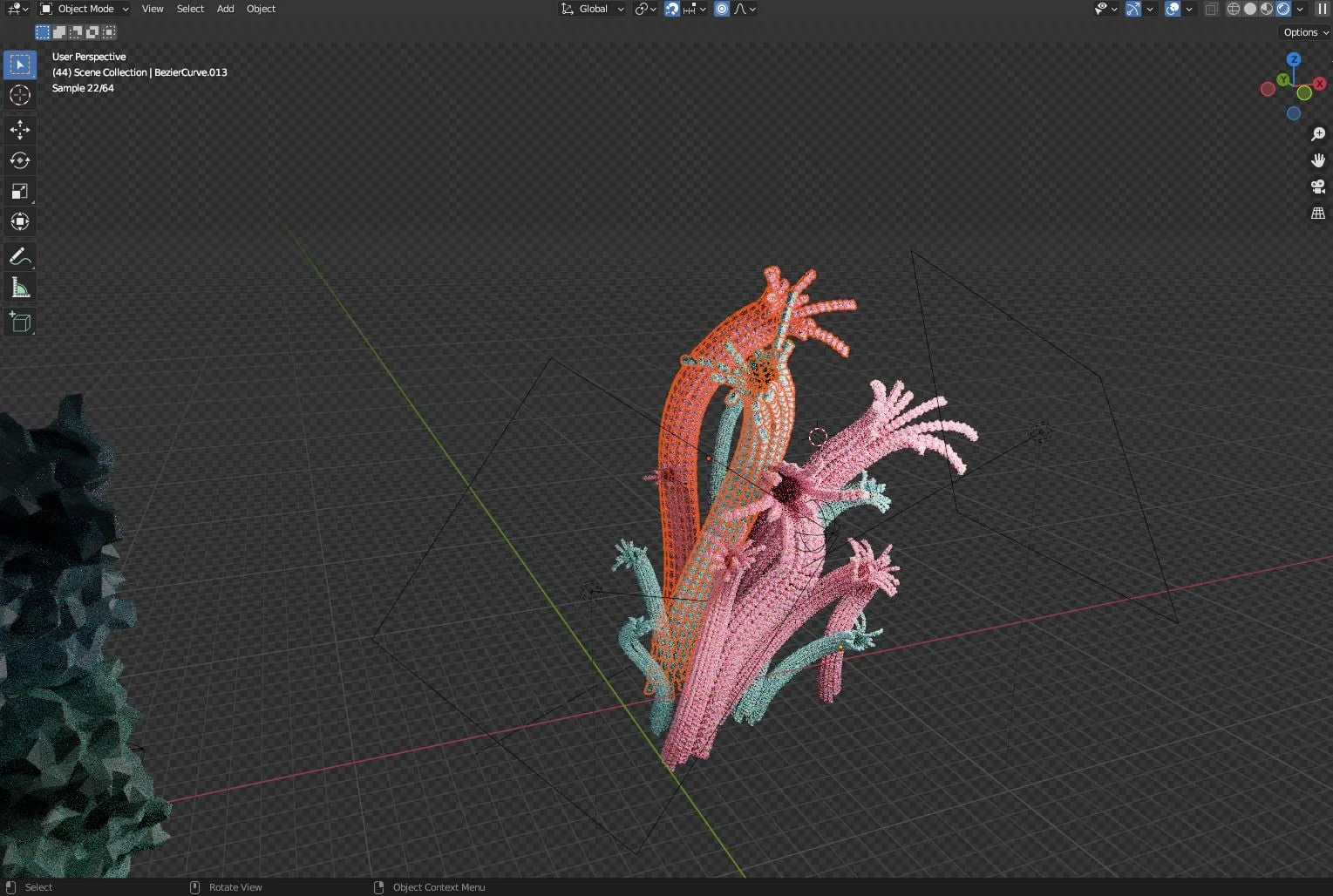1333x896 pixels.
Task: Select the Move tool in the toolbar
Action: click(19, 130)
